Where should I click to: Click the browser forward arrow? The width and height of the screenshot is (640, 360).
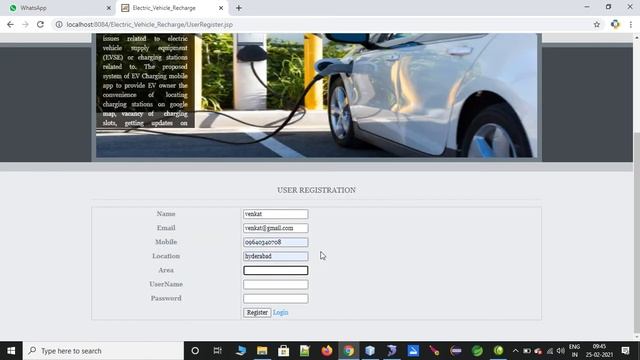point(25,24)
